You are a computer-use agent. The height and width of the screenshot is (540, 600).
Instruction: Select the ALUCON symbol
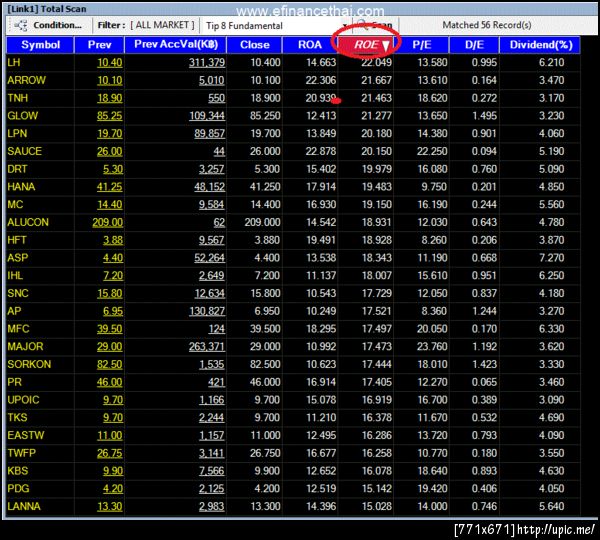pos(28,222)
